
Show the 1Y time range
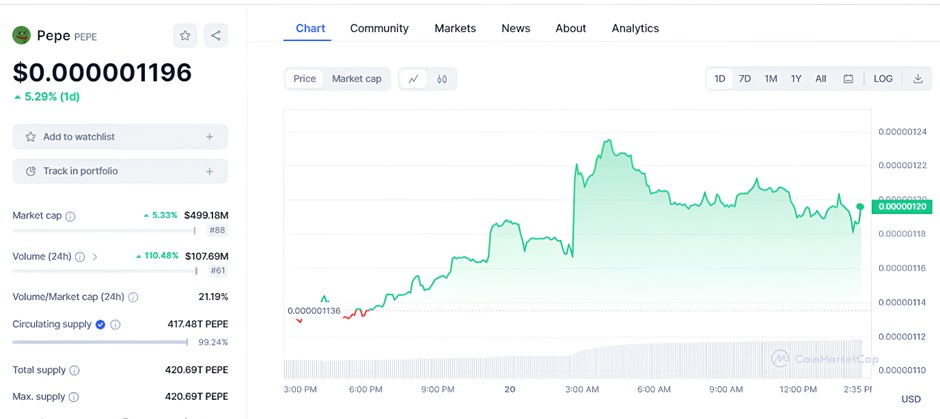click(796, 79)
